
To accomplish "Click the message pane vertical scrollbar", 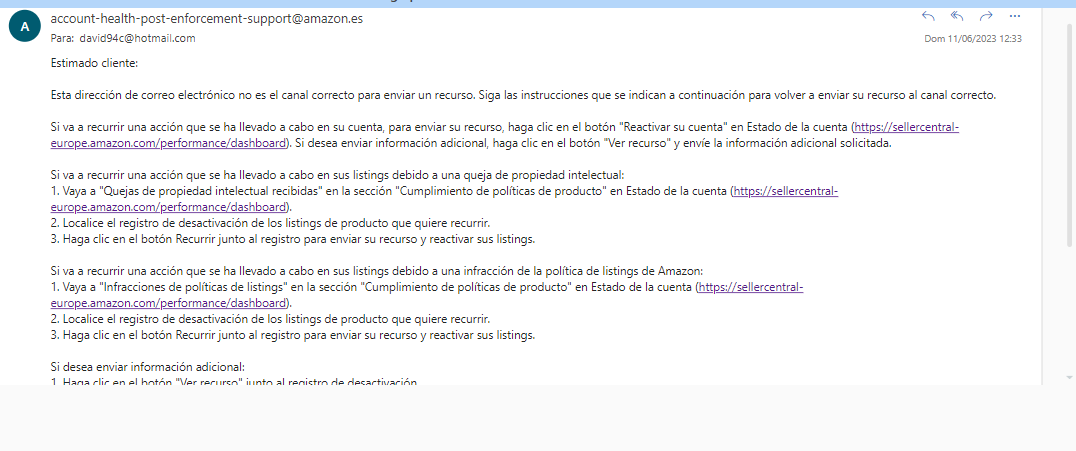I will tap(1044, 200).
